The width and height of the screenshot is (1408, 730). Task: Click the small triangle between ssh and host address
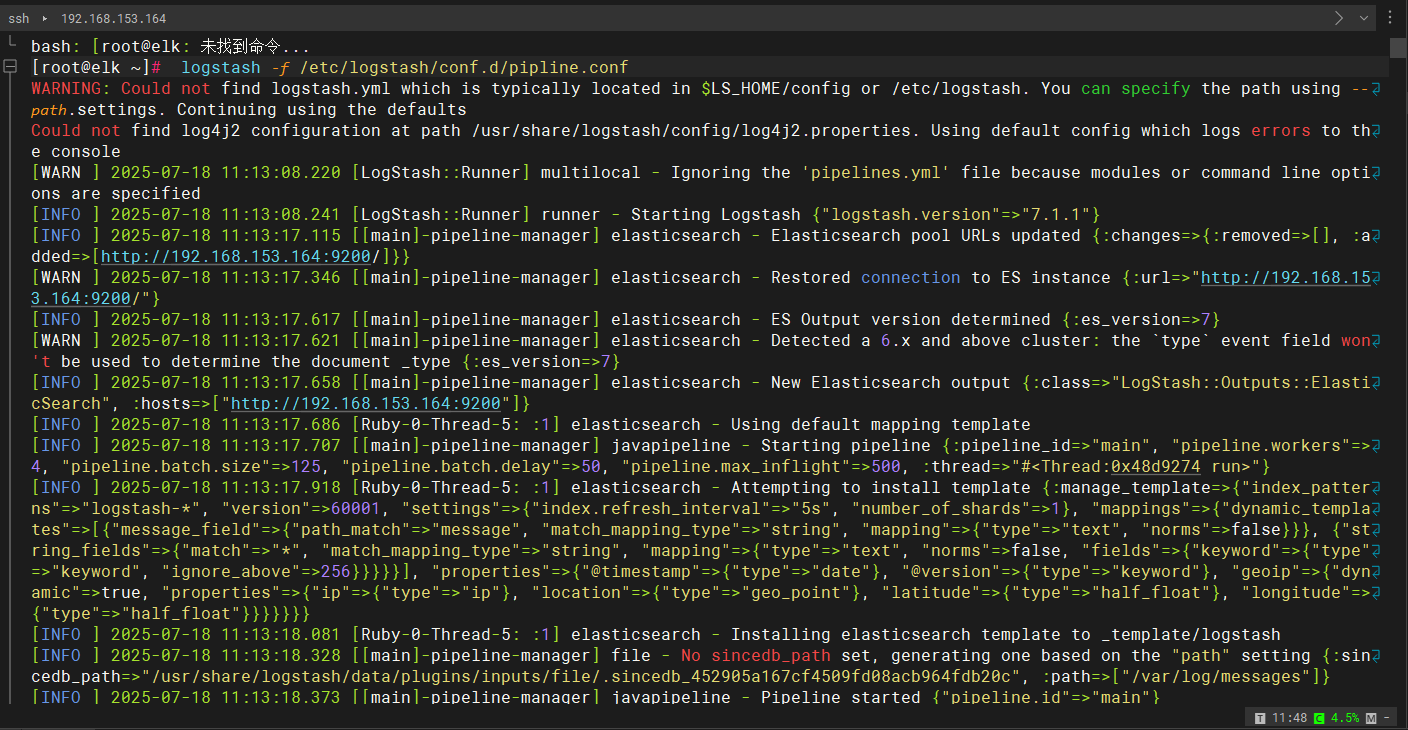pyautogui.click(x=45, y=18)
